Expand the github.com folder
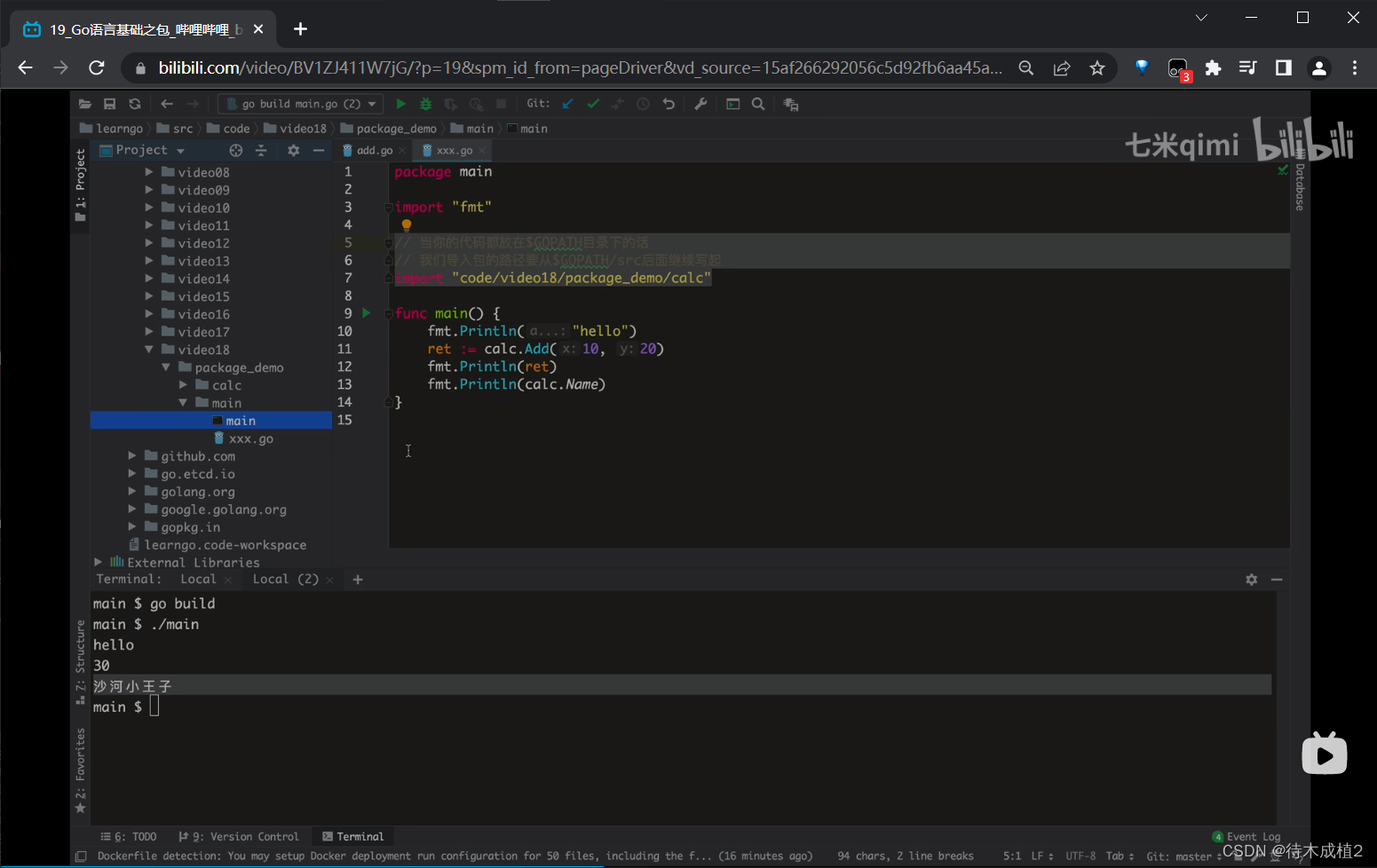 [x=132, y=456]
